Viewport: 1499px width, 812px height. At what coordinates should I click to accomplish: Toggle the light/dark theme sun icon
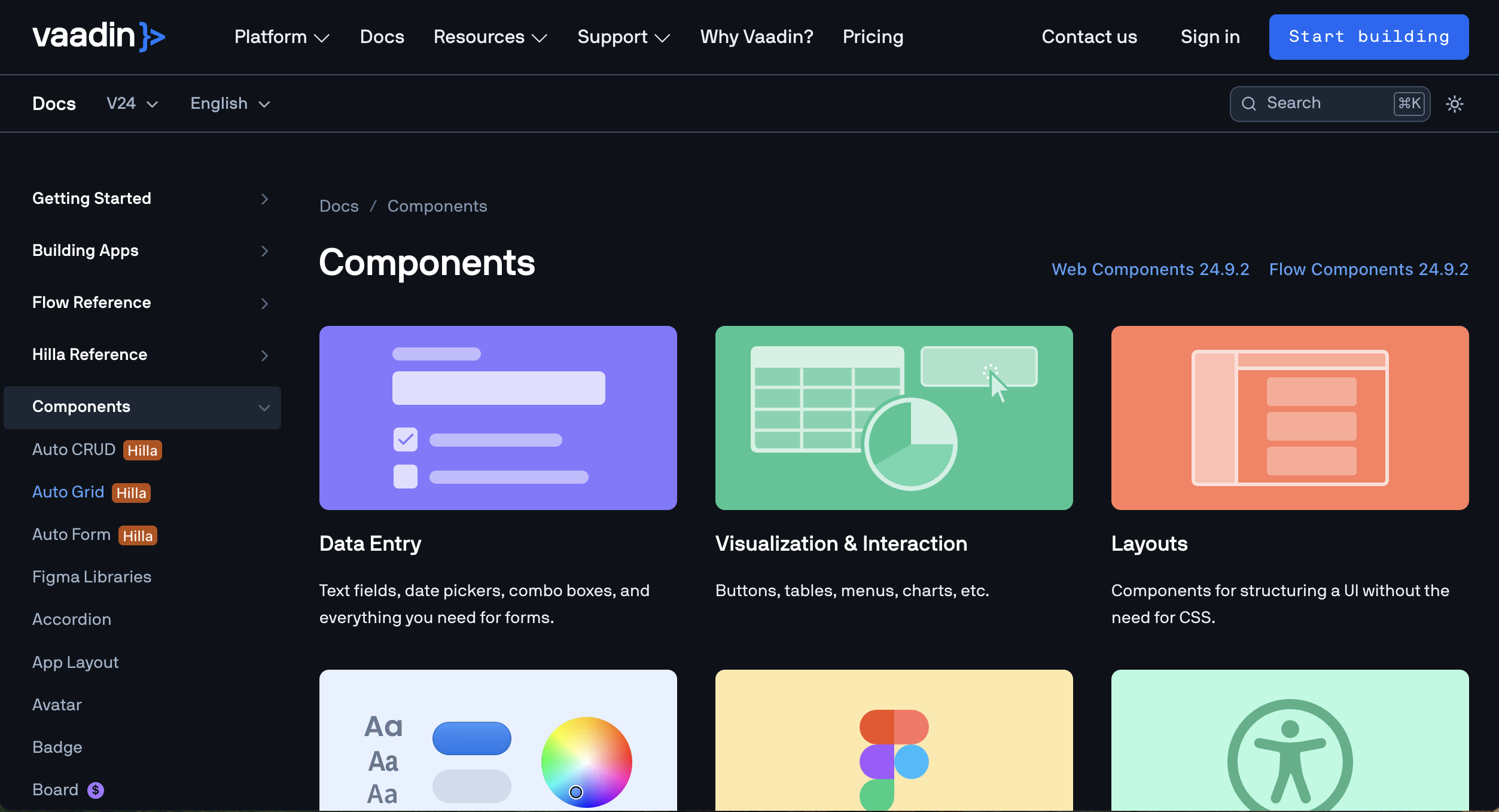coord(1454,104)
